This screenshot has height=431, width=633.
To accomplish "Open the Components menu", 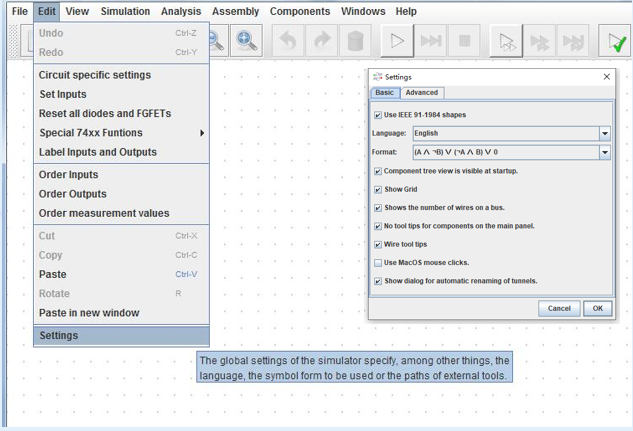I will pyautogui.click(x=300, y=11).
